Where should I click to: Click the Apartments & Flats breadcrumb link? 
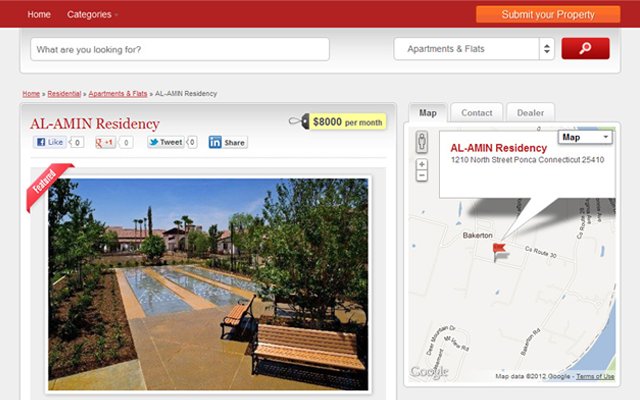(118, 93)
